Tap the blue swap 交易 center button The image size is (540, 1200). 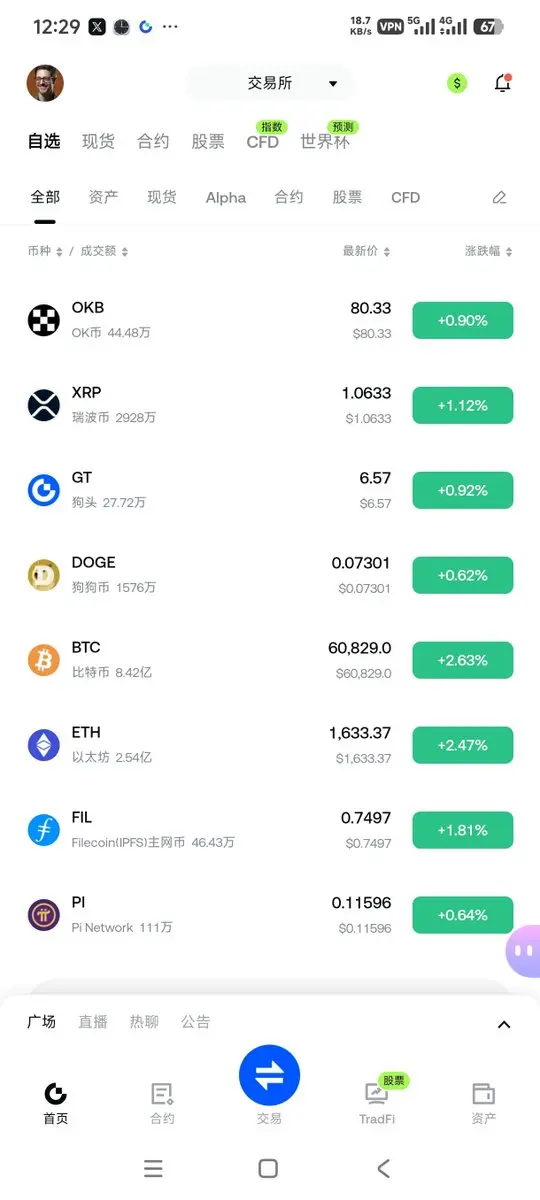click(269, 1075)
